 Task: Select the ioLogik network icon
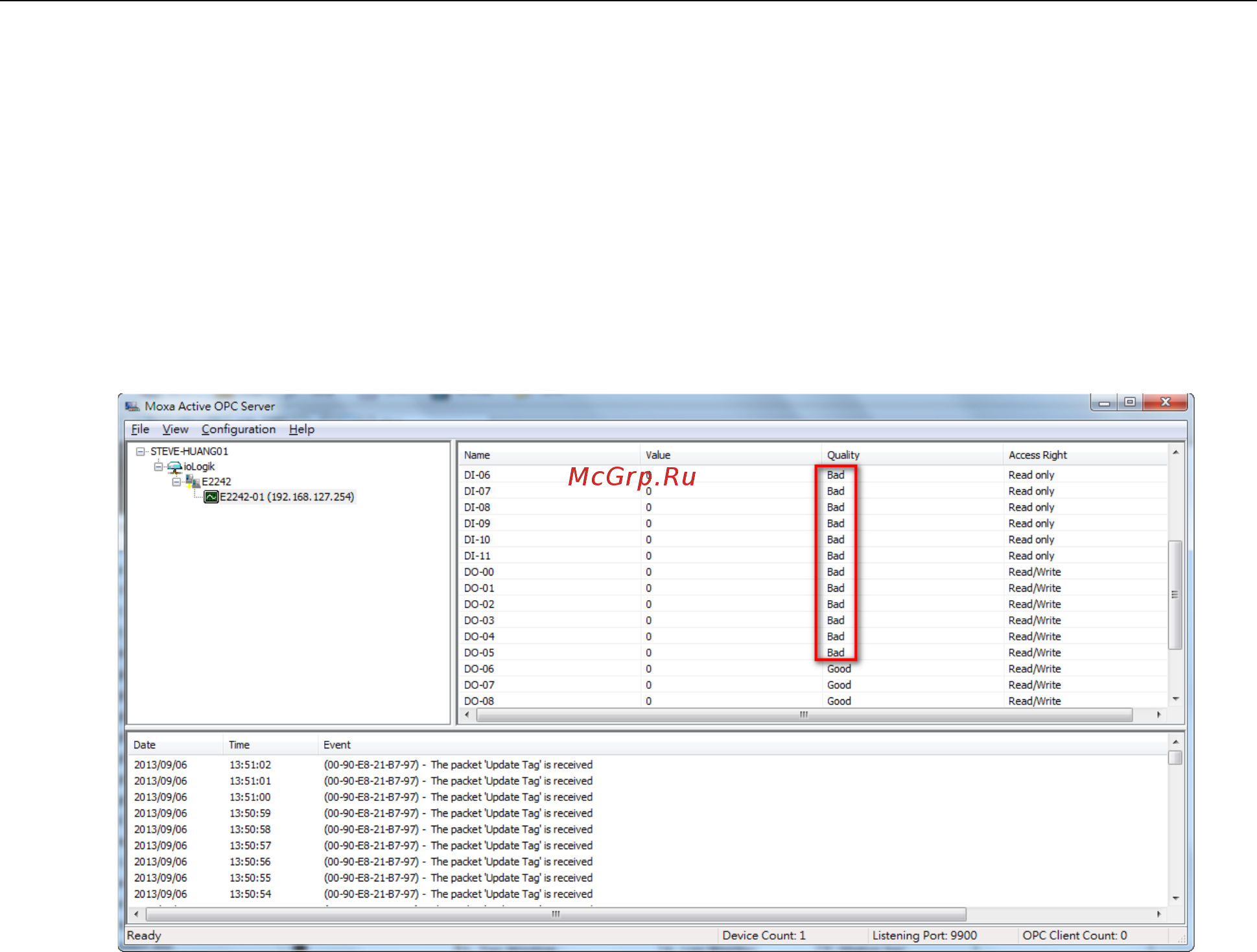[174, 467]
